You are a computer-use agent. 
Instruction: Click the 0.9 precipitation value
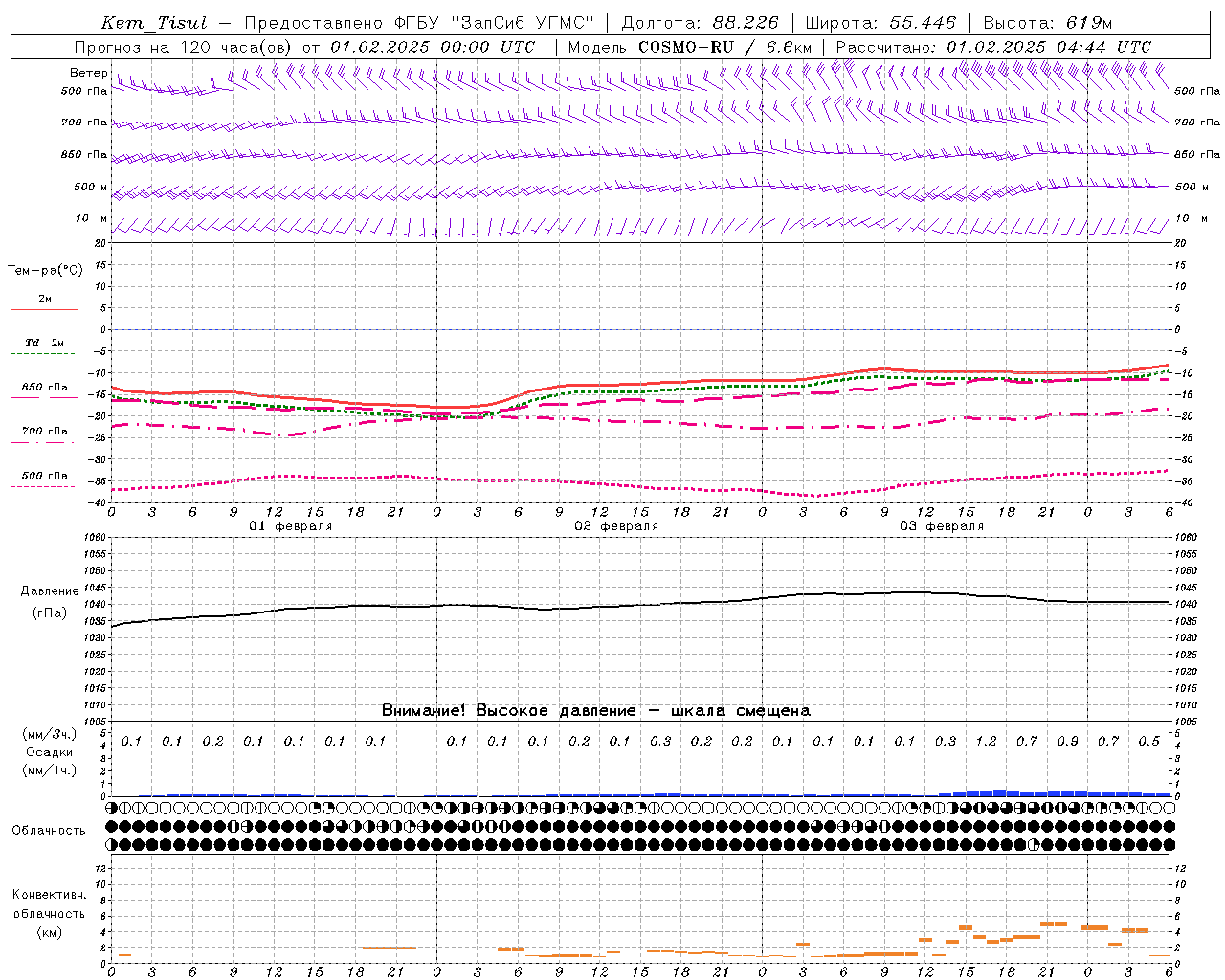[x=1067, y=741]
